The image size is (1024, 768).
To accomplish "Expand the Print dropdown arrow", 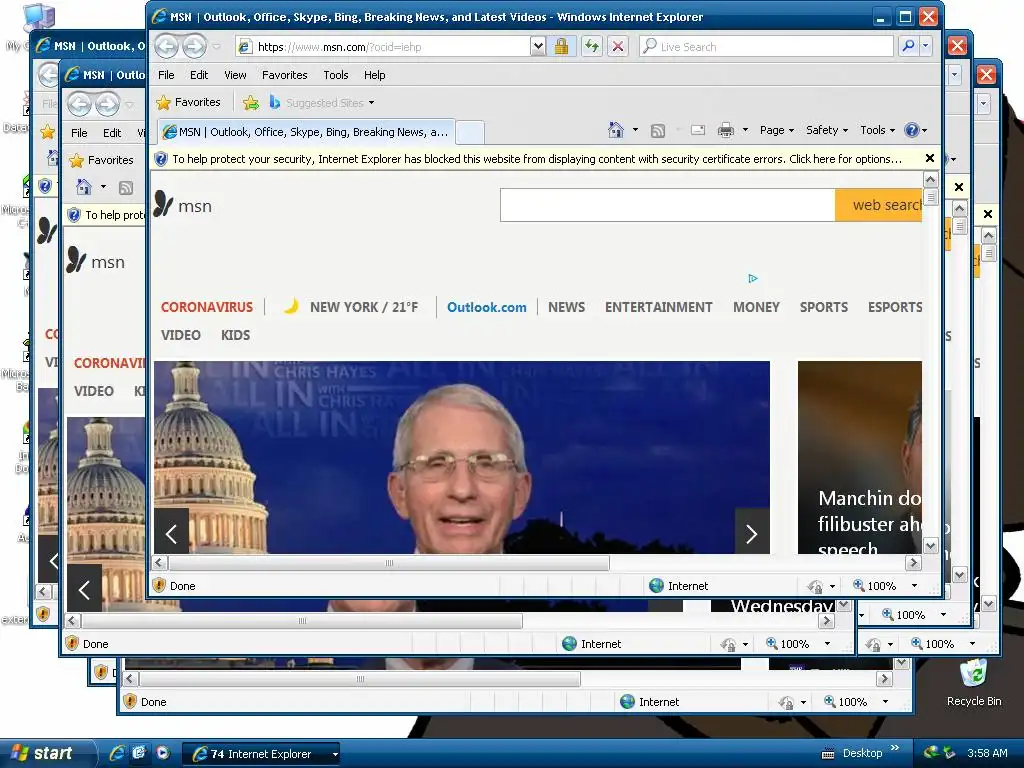I will (745, 130).
